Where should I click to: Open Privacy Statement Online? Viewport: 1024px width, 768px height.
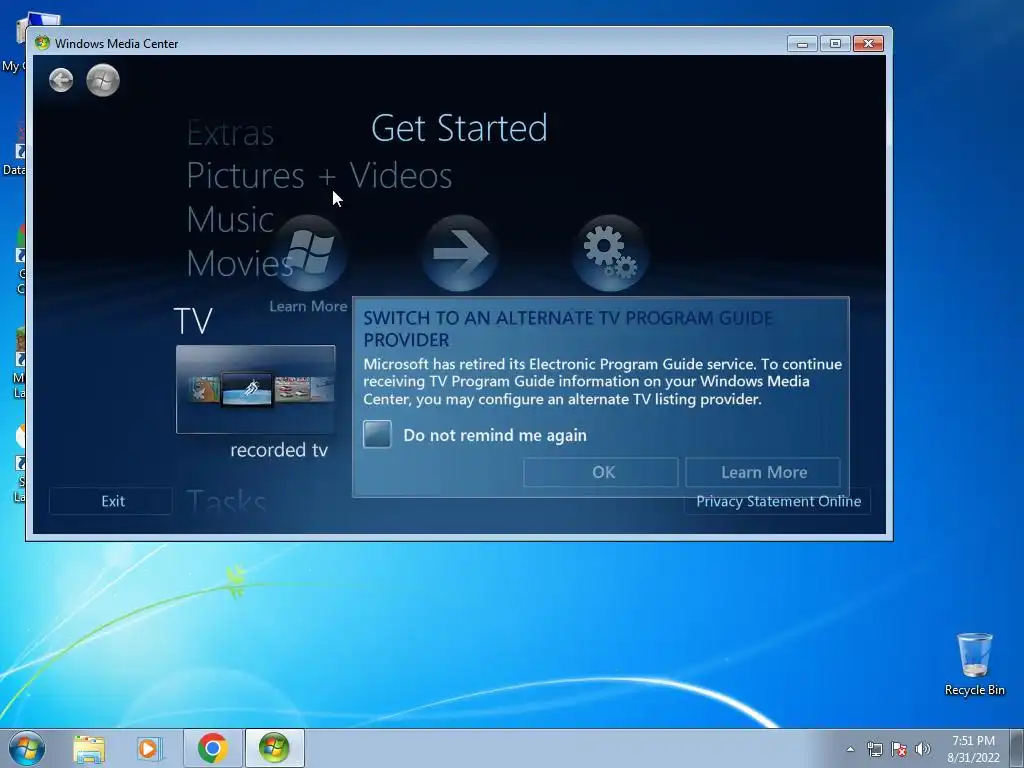(778, 502)
